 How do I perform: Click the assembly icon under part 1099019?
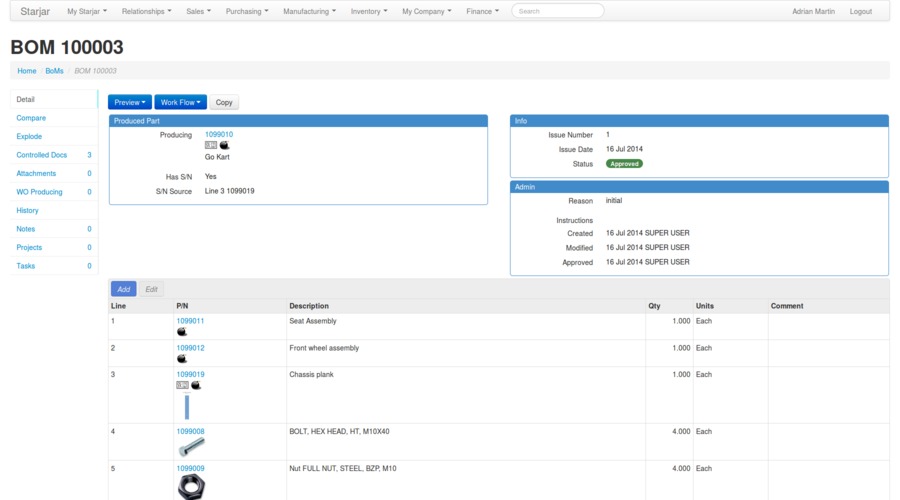point(196,385)
